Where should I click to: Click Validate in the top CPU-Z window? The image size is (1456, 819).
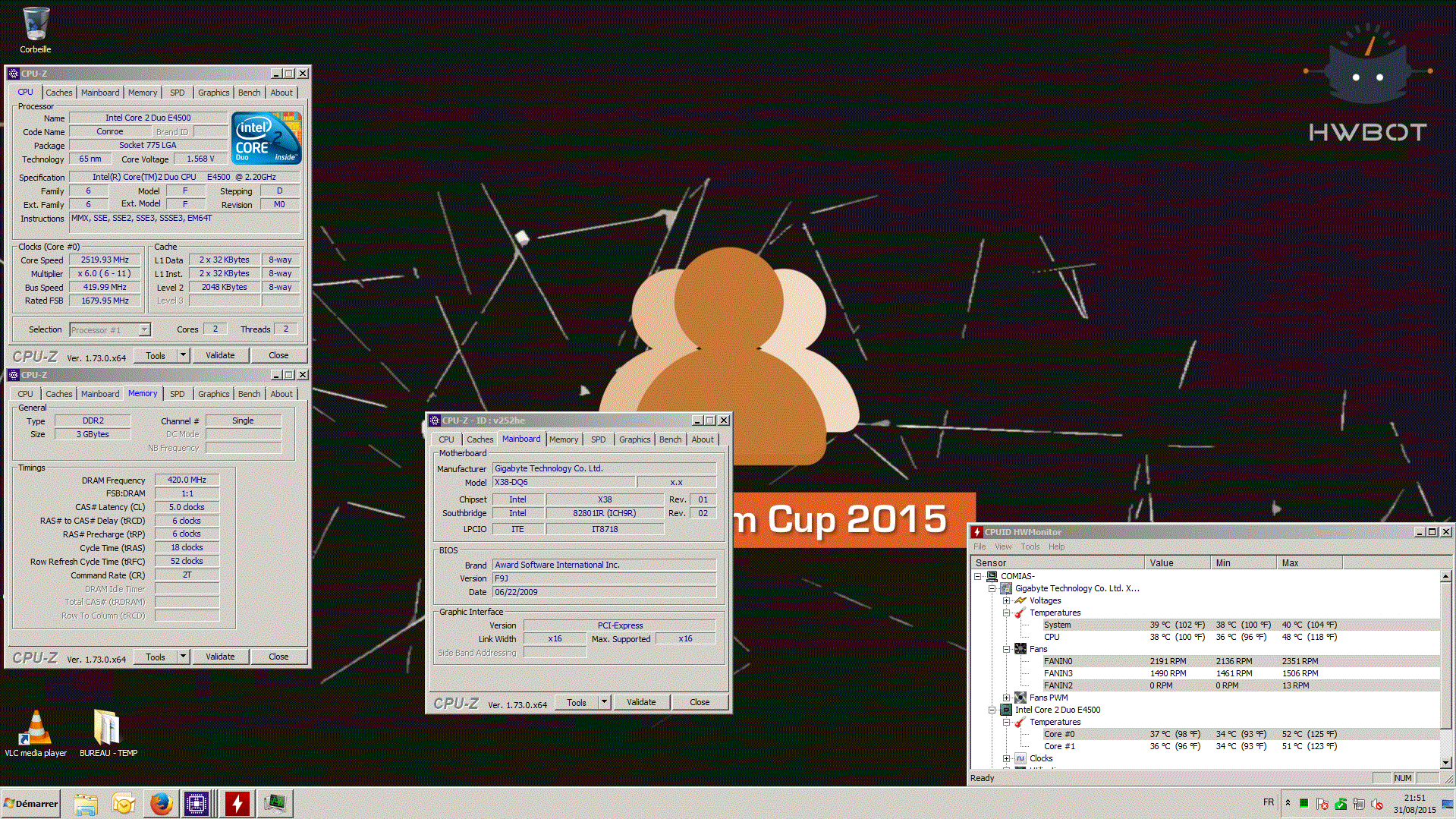(220, 355)
